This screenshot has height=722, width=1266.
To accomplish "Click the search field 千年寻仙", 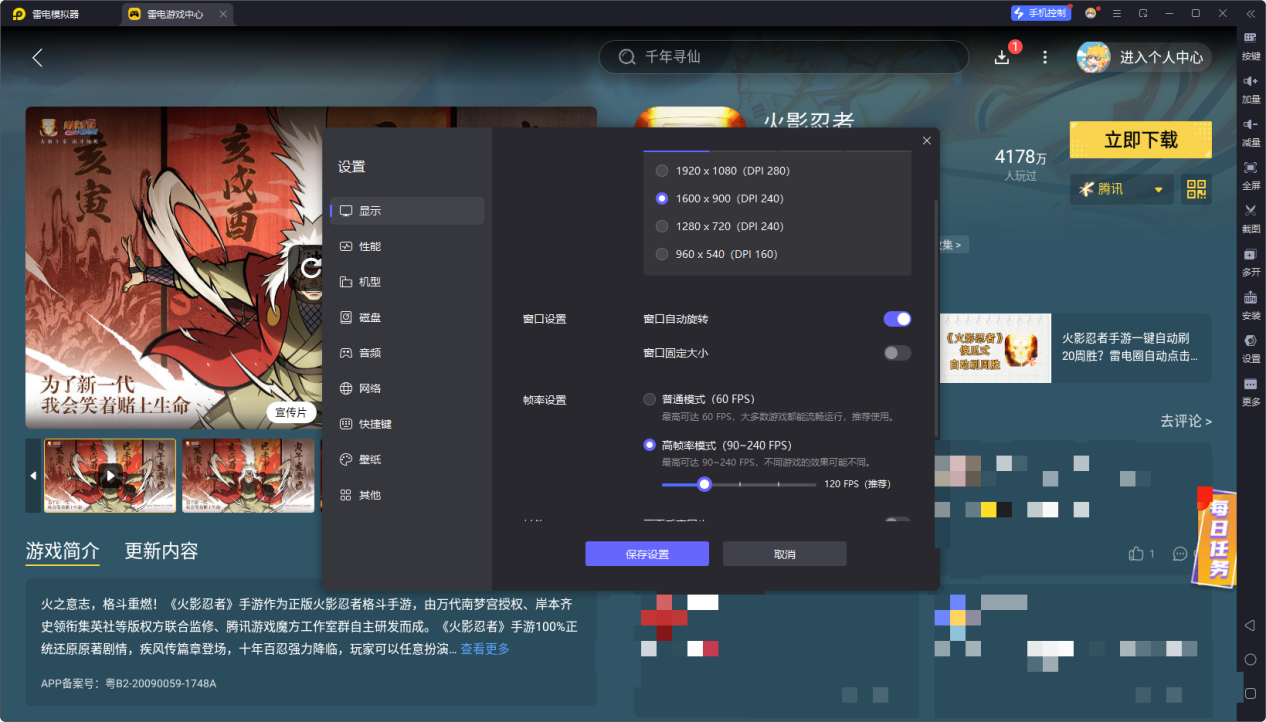I will point(784,57).
